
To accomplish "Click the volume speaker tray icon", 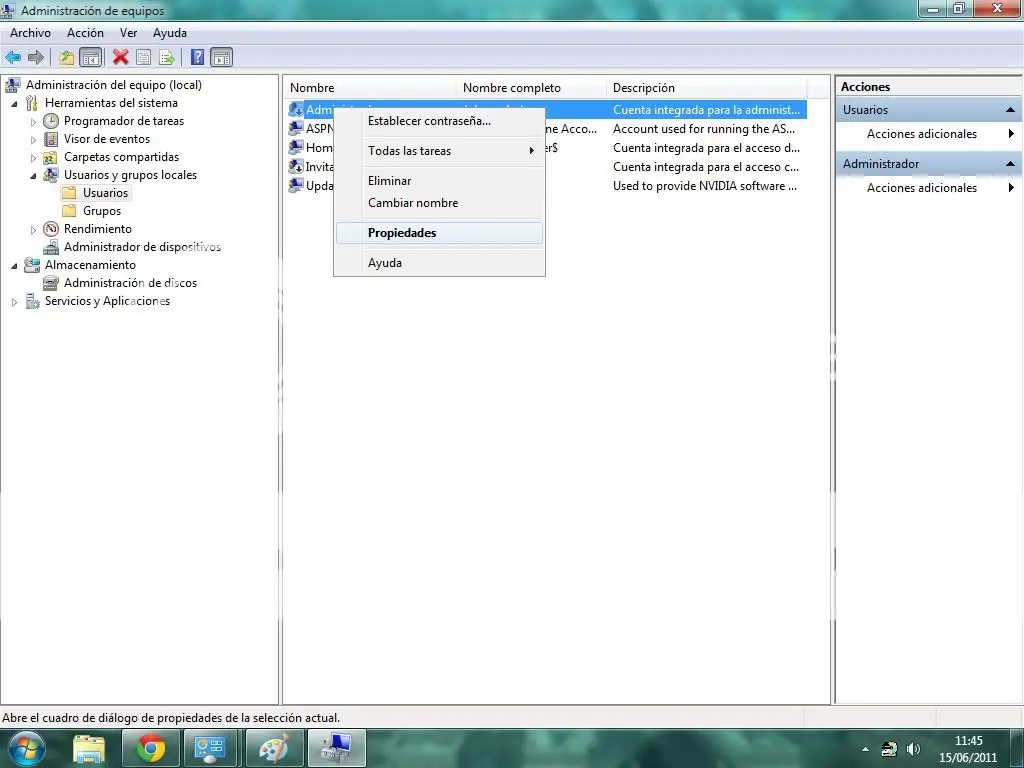I will 913,748.
